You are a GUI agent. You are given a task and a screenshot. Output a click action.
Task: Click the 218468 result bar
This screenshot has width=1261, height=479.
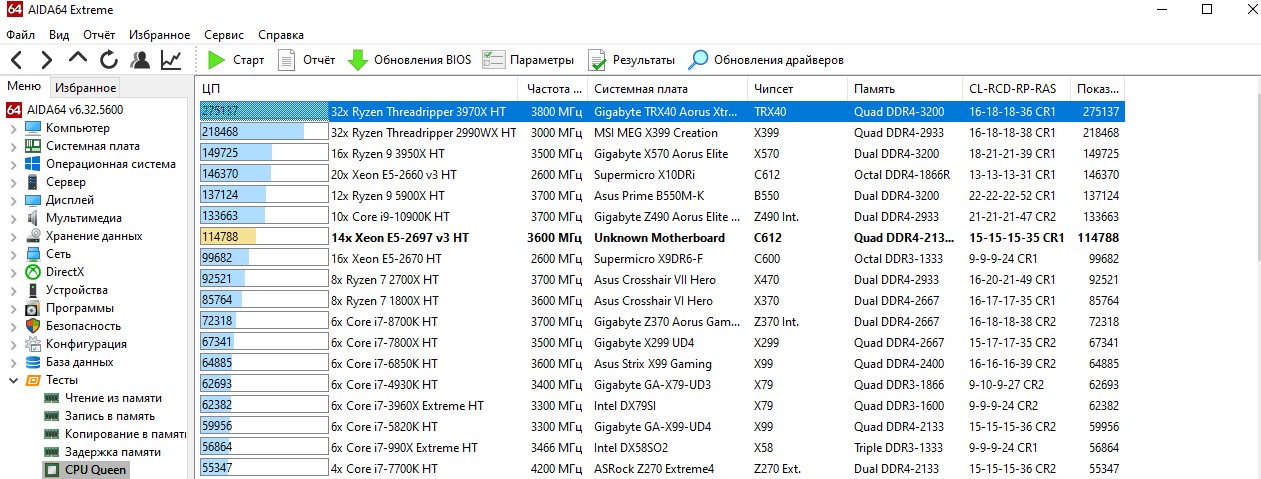click(x=264, y=132)
